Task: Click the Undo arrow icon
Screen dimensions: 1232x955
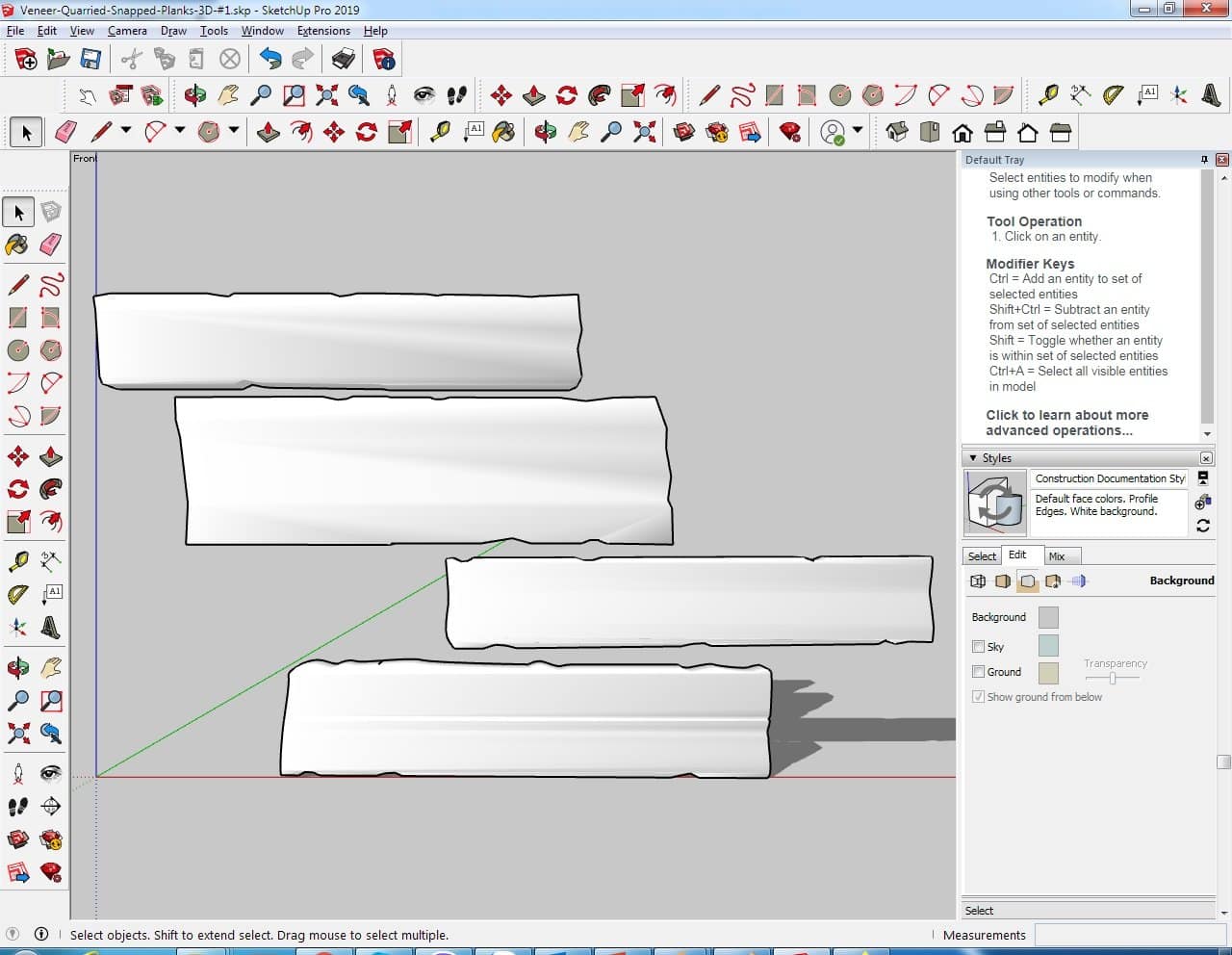Action: 270,60
